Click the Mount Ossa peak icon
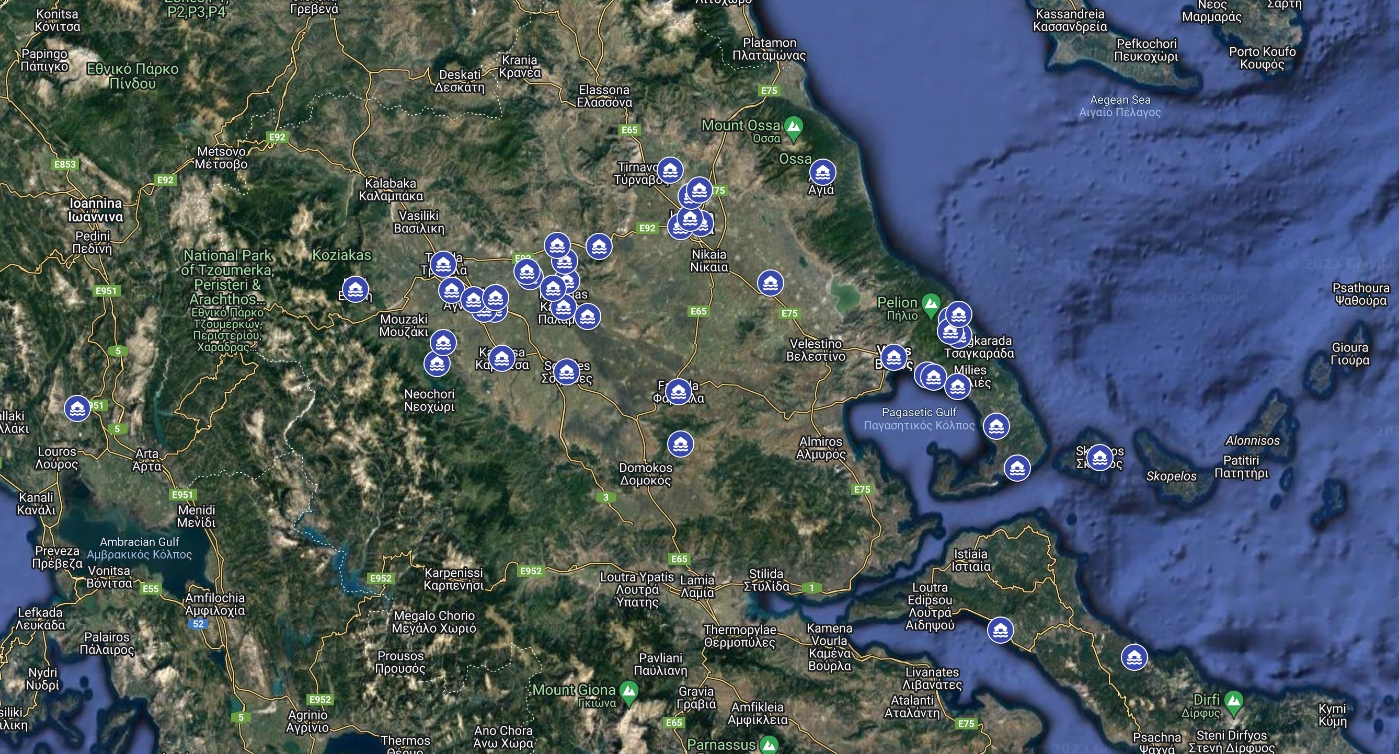 pos(792,126)
